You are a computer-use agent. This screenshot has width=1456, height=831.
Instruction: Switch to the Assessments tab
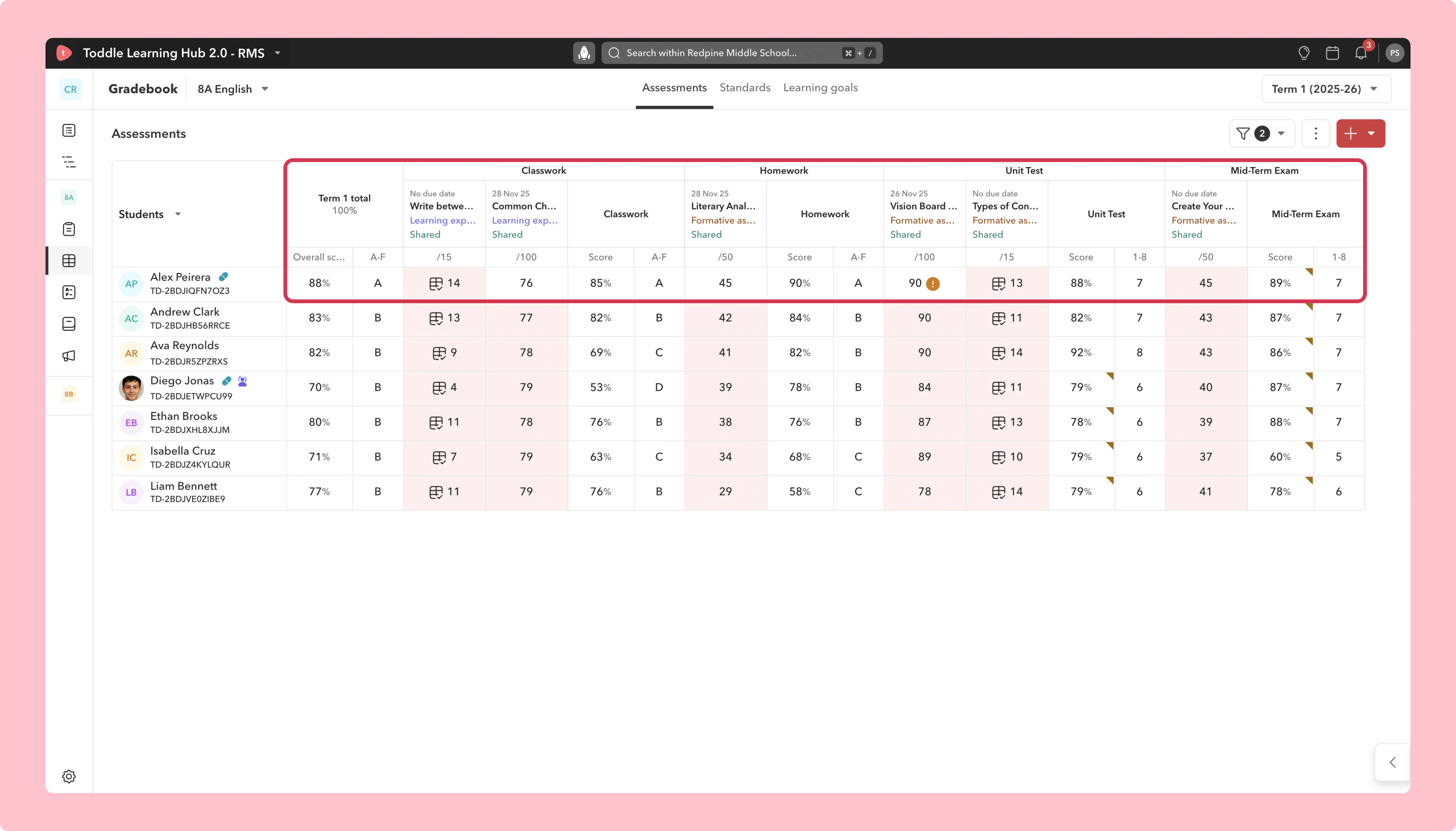[674, 88]
